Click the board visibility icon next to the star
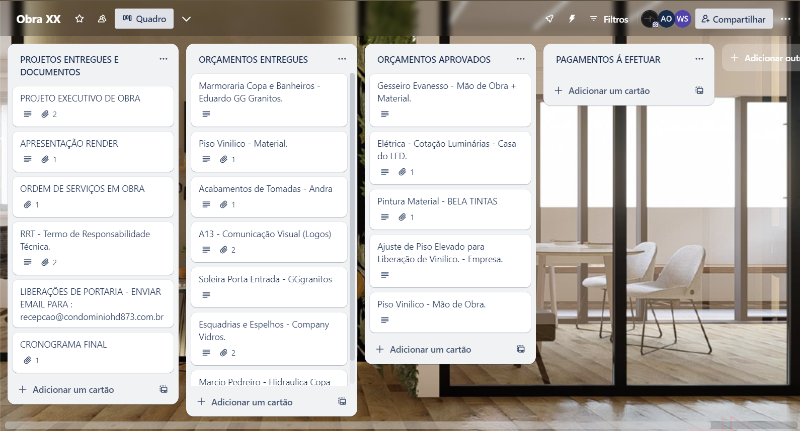Viewport: 800px width, 431px height. tap(102, 19)
